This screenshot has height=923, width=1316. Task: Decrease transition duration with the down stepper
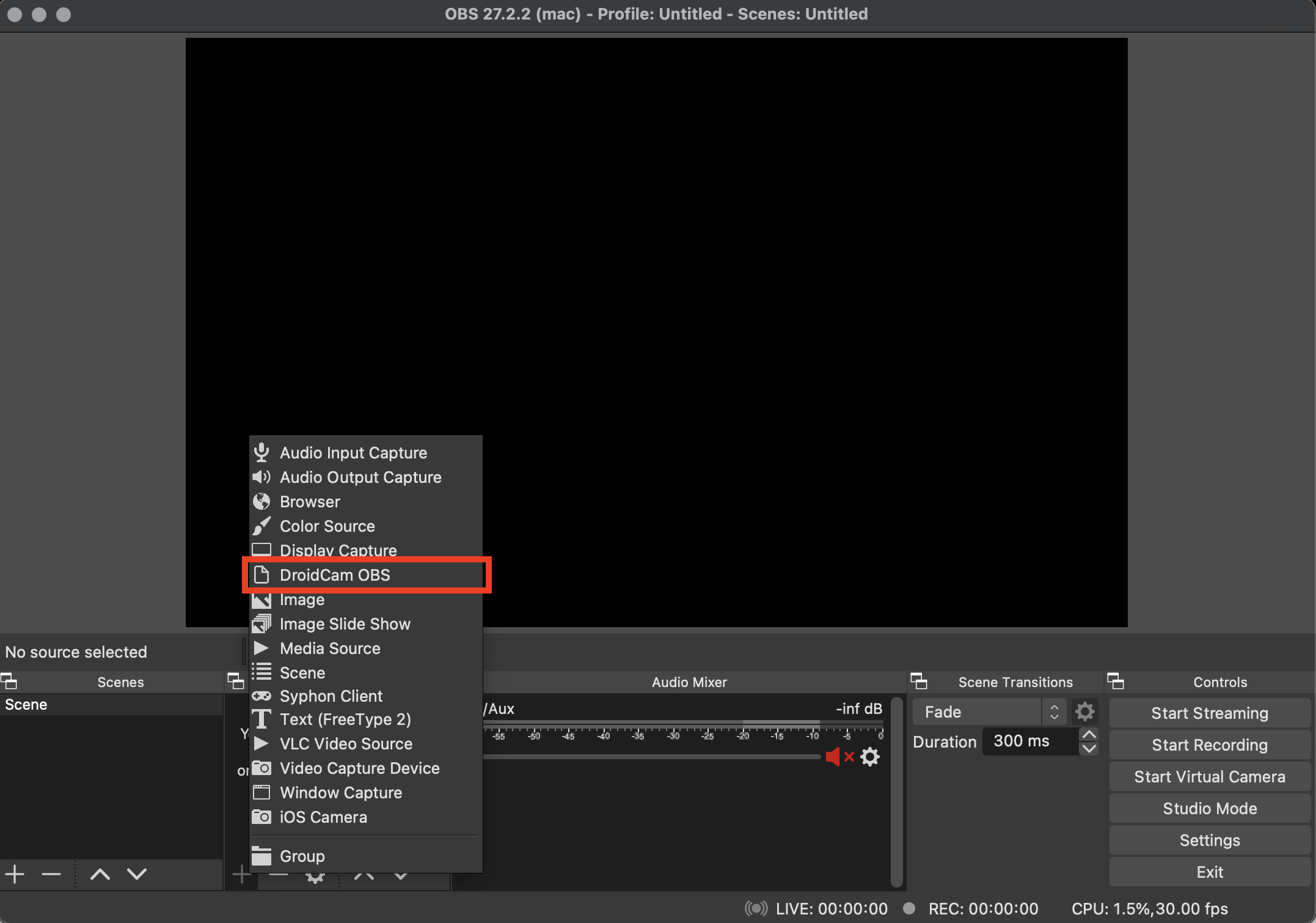point(1089,749)
